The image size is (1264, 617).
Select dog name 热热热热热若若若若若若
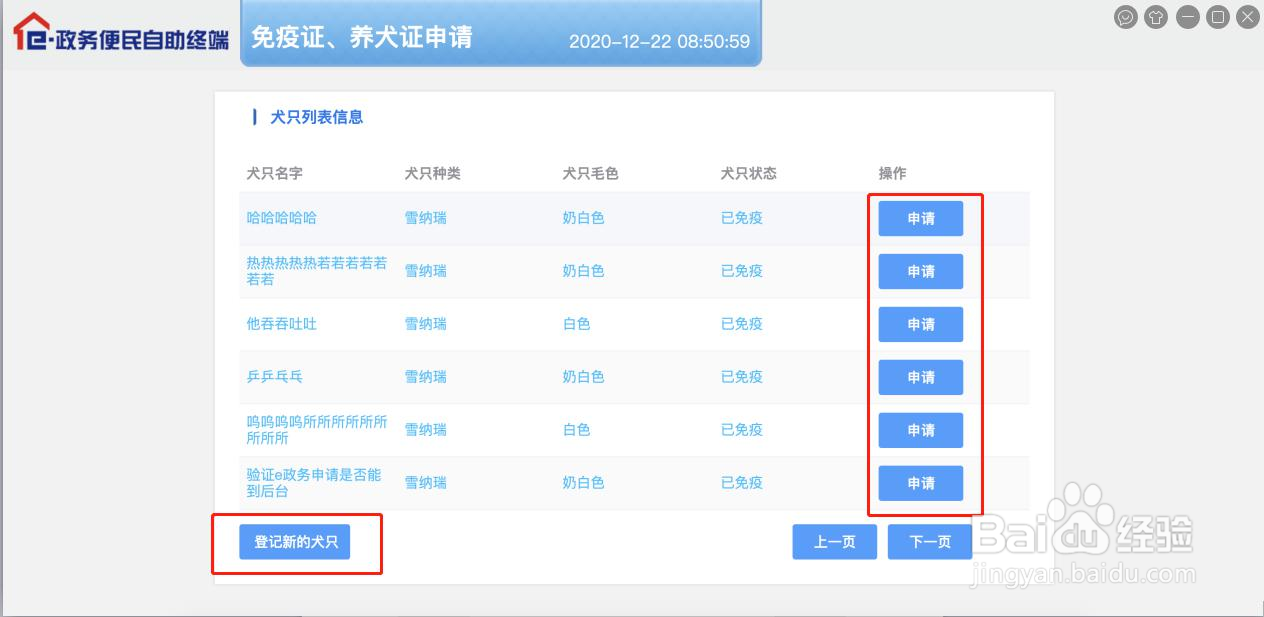tap(317, 271)
